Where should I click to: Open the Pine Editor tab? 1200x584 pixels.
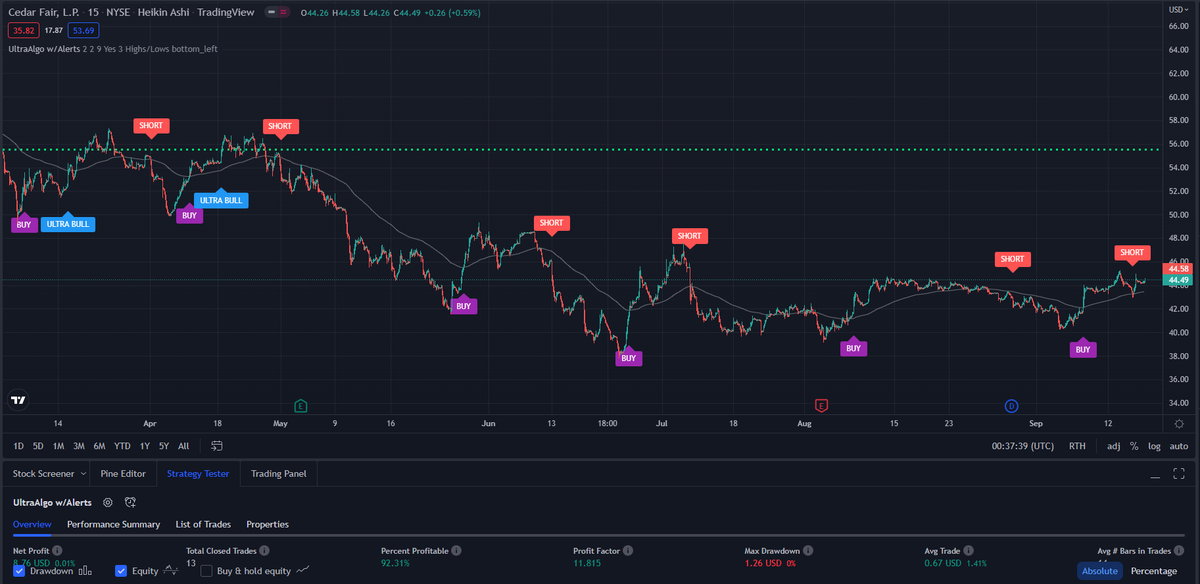pos(124,473)
